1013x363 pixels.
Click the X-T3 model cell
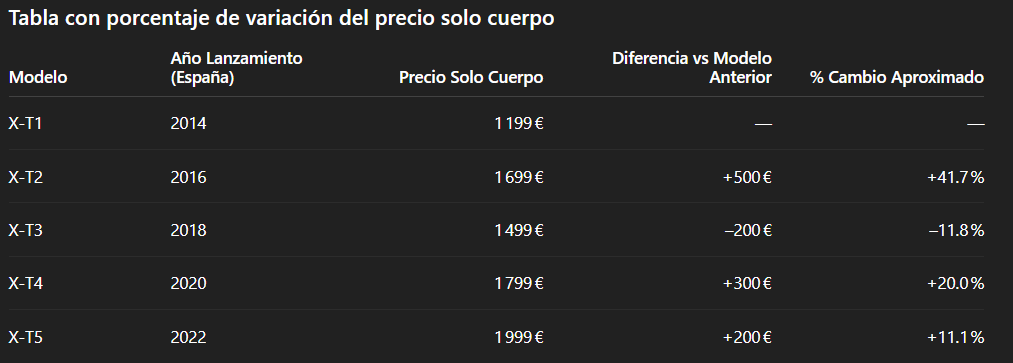(x=26, y=230)
